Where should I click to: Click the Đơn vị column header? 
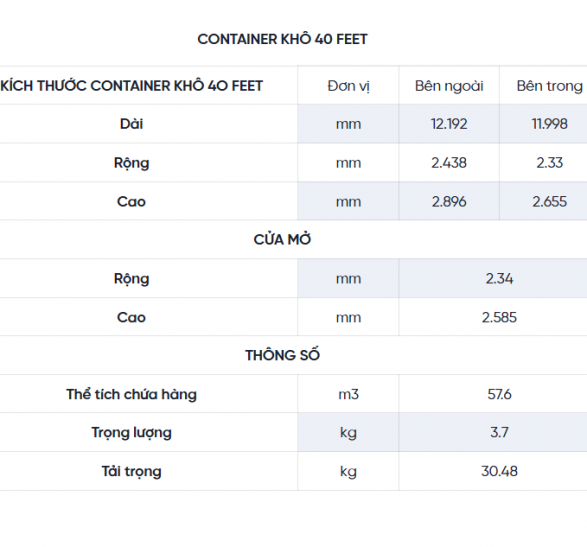coord(348,86)
